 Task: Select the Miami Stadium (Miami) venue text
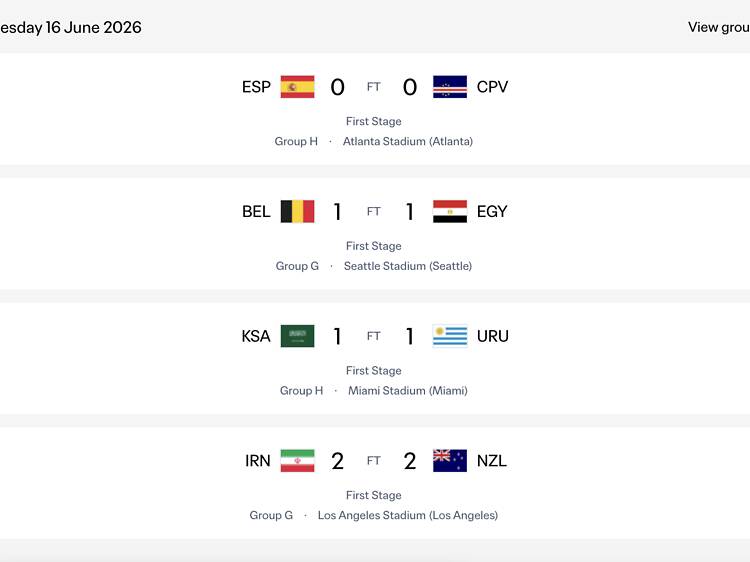(408, 391)
